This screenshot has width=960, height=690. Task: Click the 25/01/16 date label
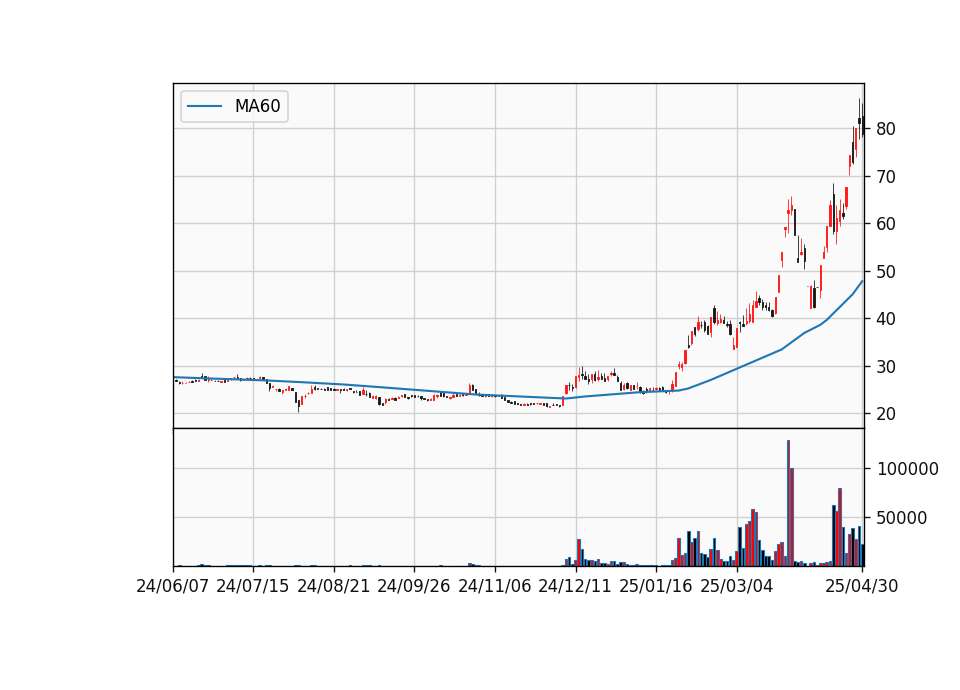point(656,586)
